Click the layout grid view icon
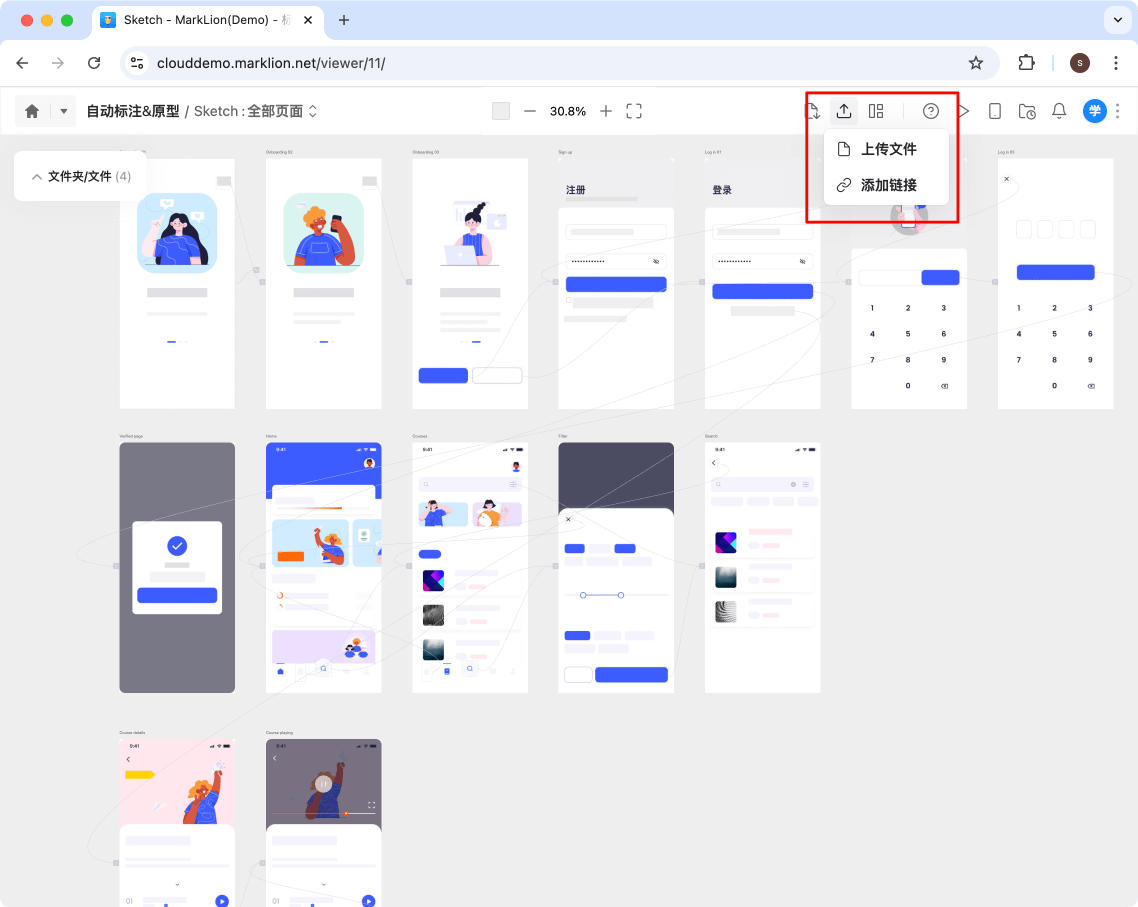 (876, 111)
